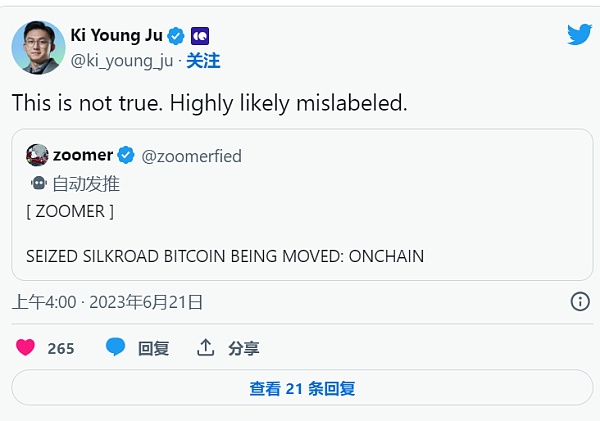Click the @zoomerfied handle
The width and height of the screenshot is (600, 421).
[191, 156]
